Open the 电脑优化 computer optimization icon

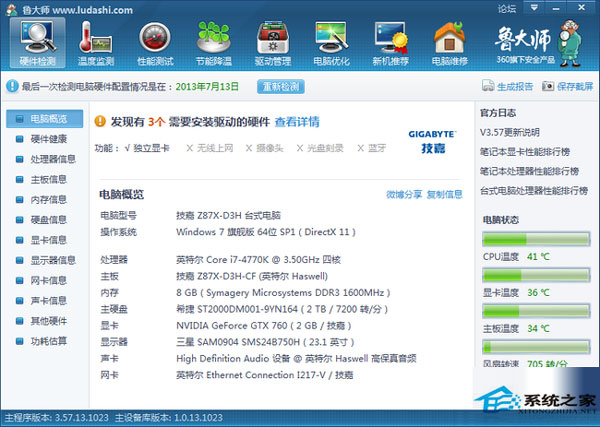click(x=331, y=43)
